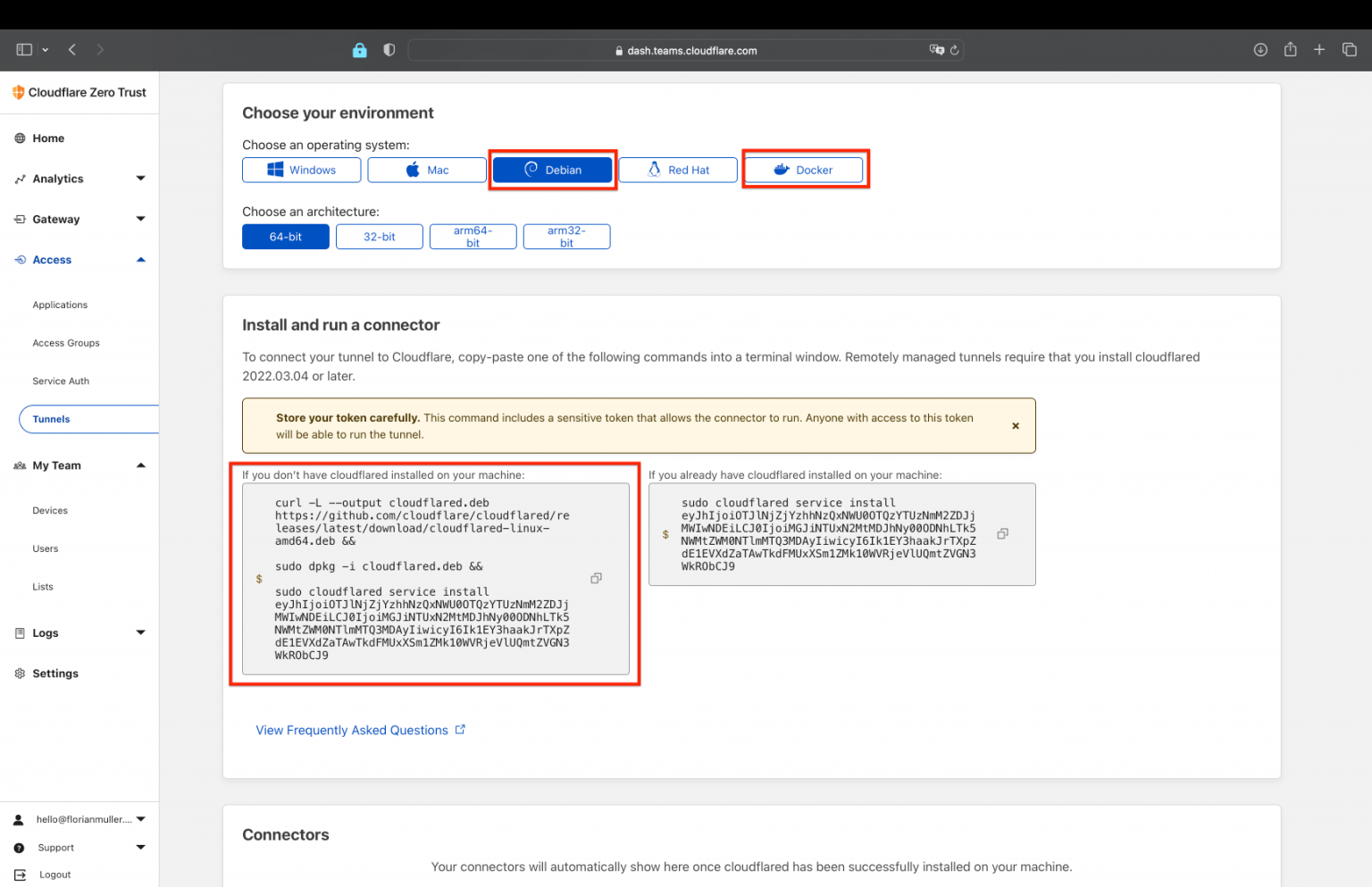
Task: Select the Red Hat operating system
Action: [677, 170]
